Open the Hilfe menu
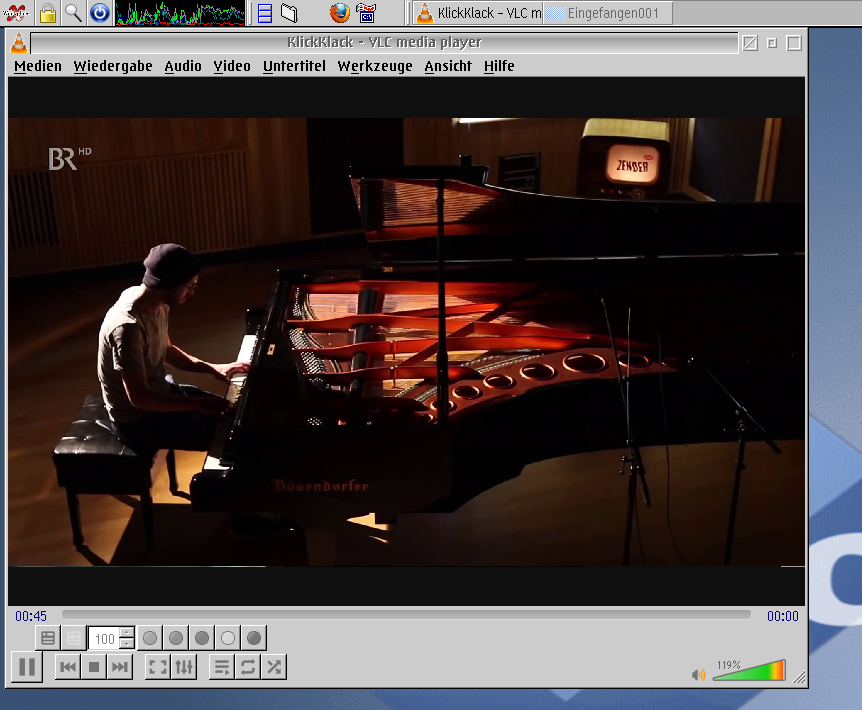 (x=499, y=66)
